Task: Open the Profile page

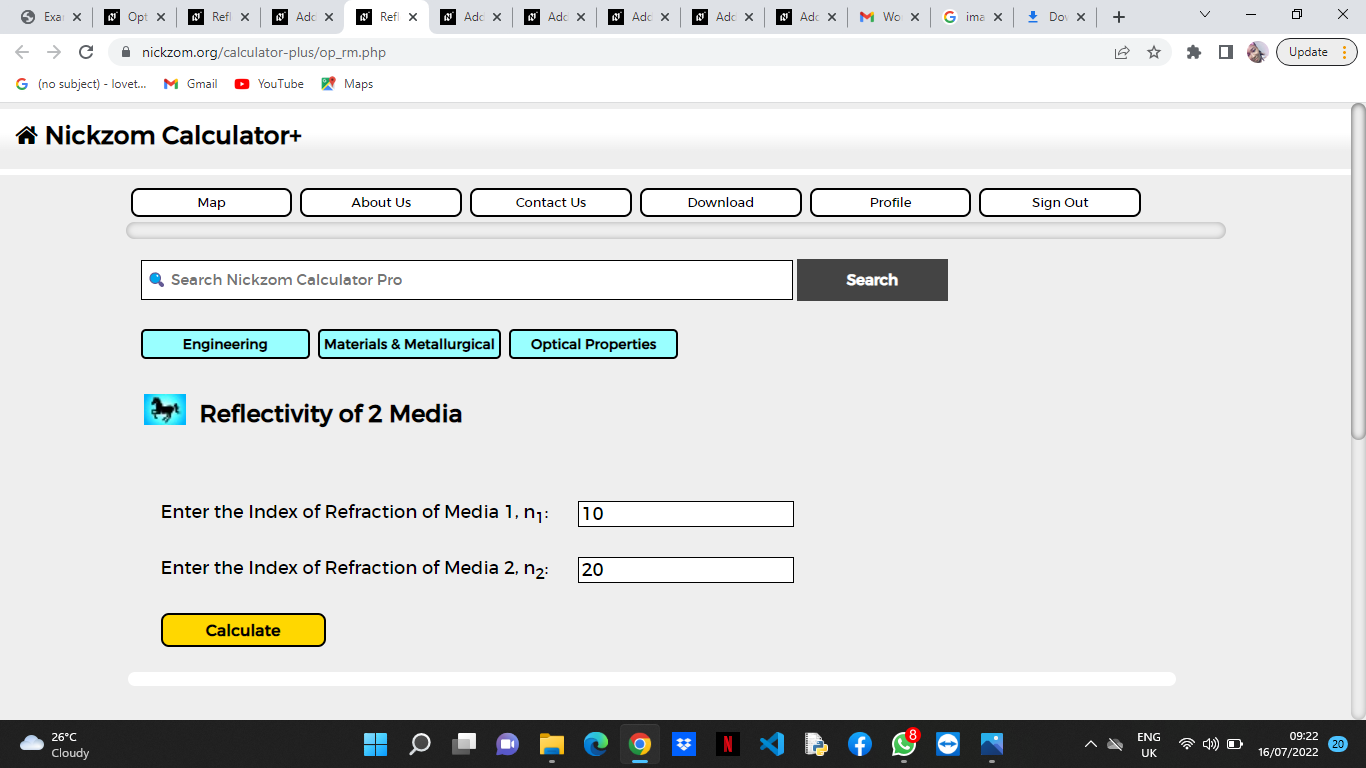Action: point(890,202)
